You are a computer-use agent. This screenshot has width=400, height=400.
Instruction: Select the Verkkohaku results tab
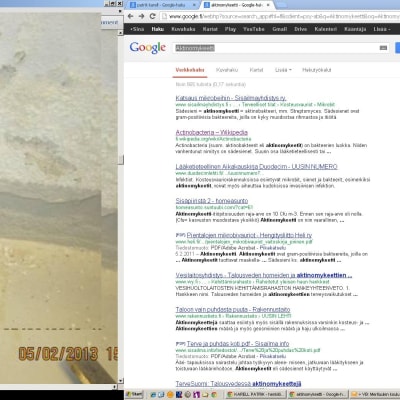pyautogui.click(x=190, y=70)
